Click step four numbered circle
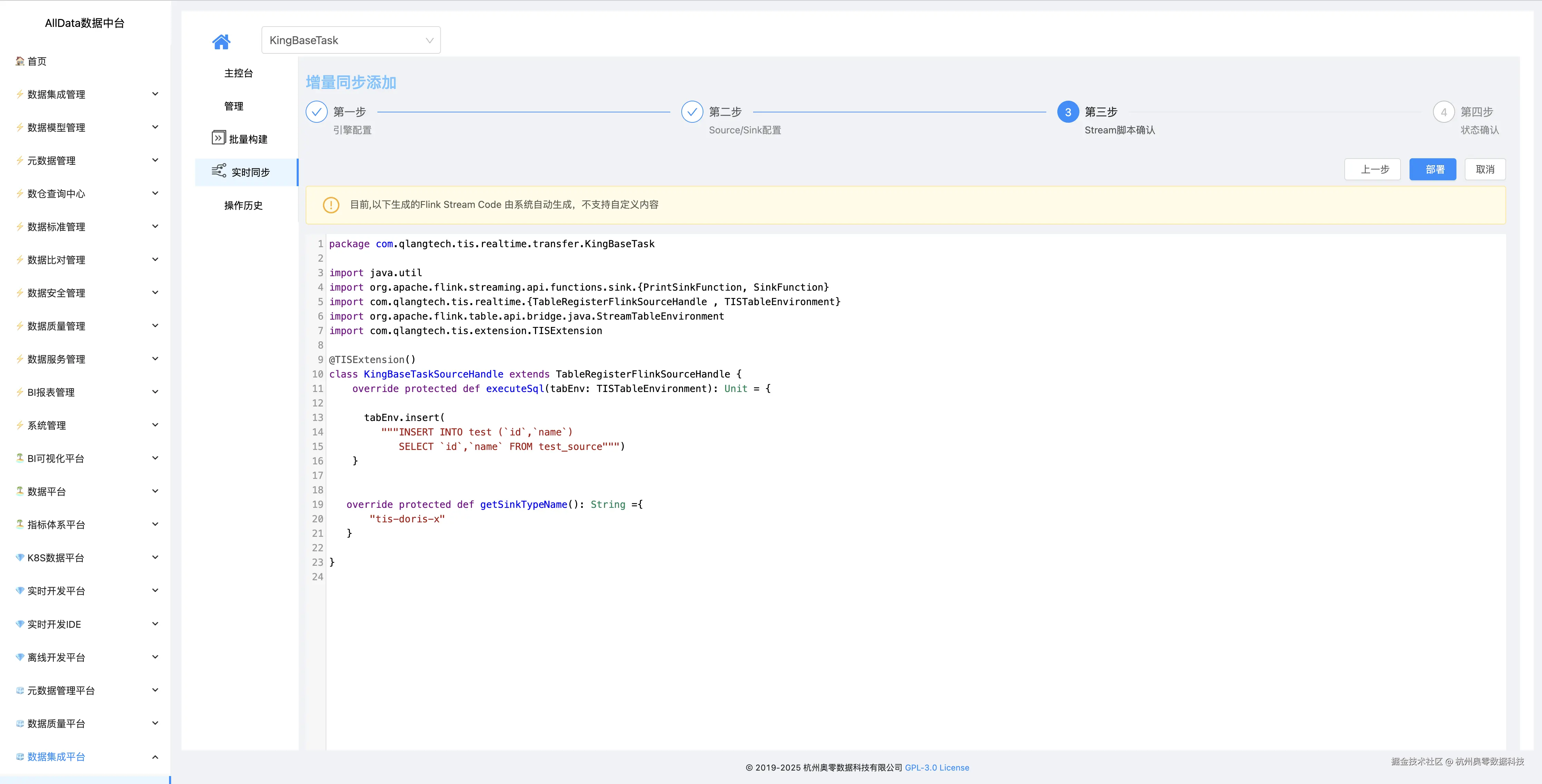Viewport: 1542px width, 784px height. (x=1443, y=112)
